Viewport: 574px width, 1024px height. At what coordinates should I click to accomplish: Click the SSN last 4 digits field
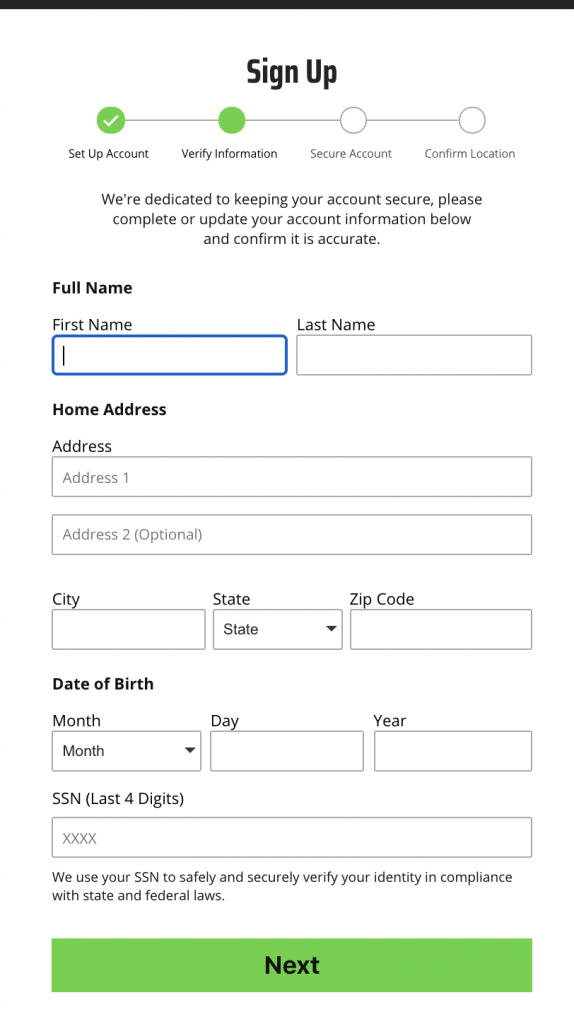coord(292,837)
